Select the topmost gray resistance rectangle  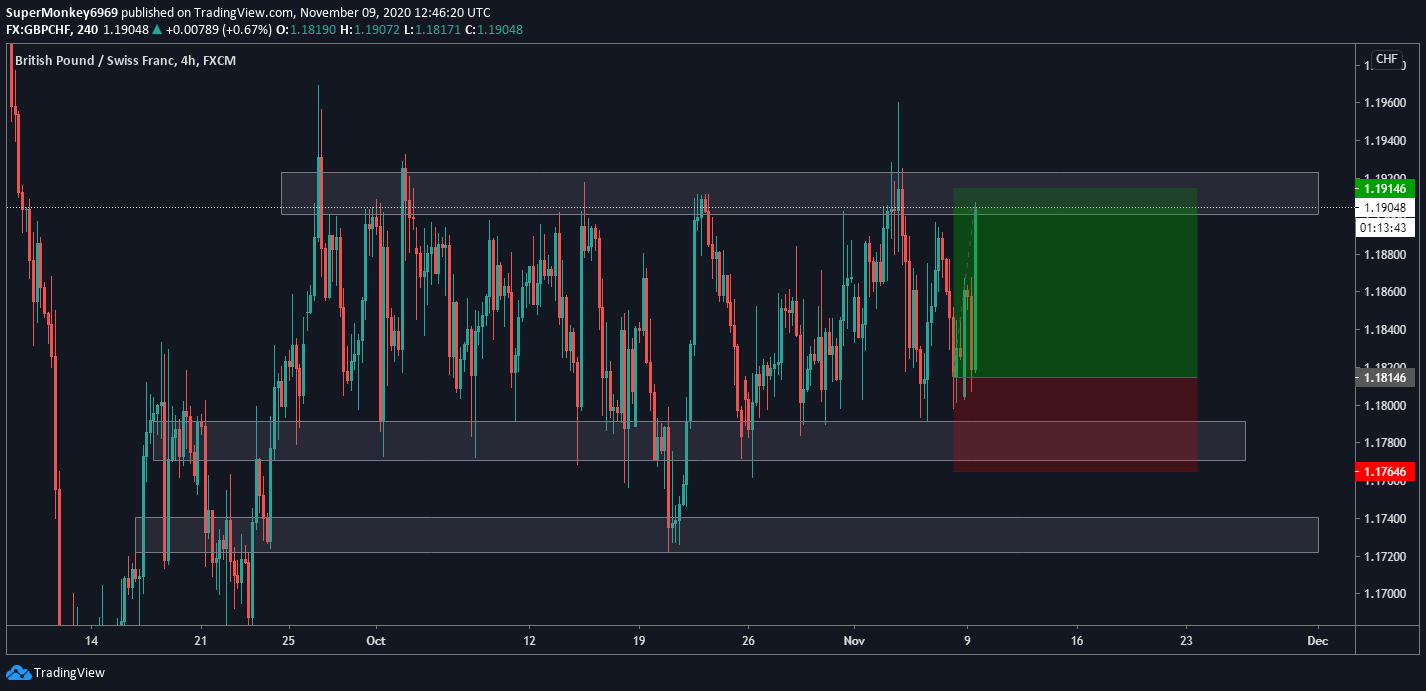[x=799, y=193]
